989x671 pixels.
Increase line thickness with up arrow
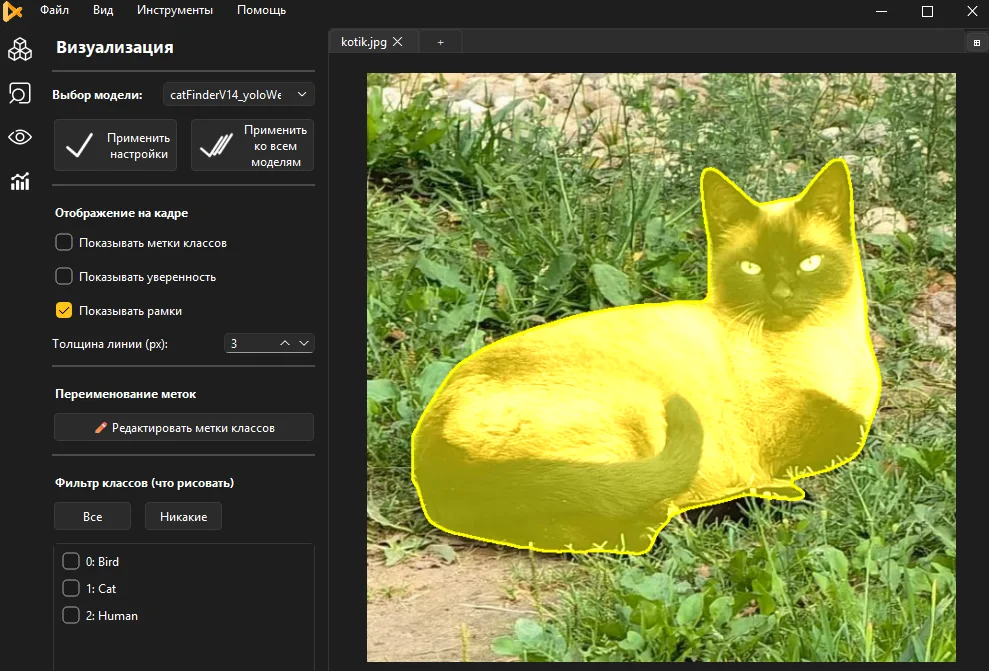click(285, 343)
